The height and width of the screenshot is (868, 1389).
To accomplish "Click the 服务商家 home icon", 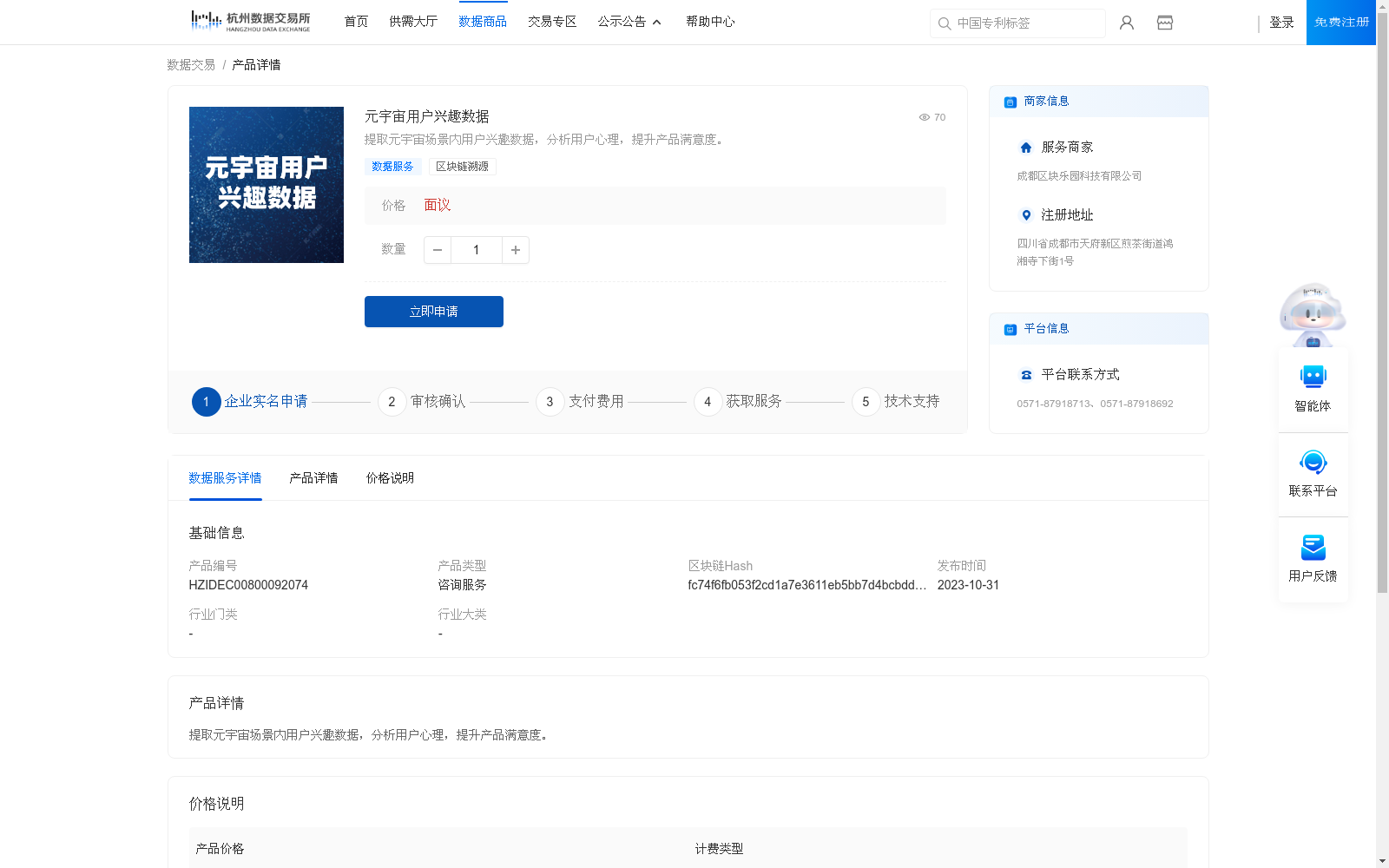I will tap(1026, 148).
